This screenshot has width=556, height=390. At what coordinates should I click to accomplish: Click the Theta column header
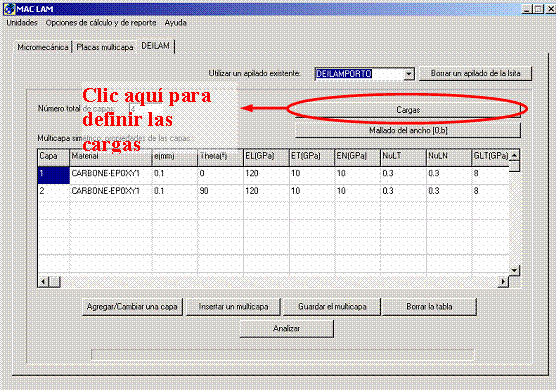tap(220, 157)
